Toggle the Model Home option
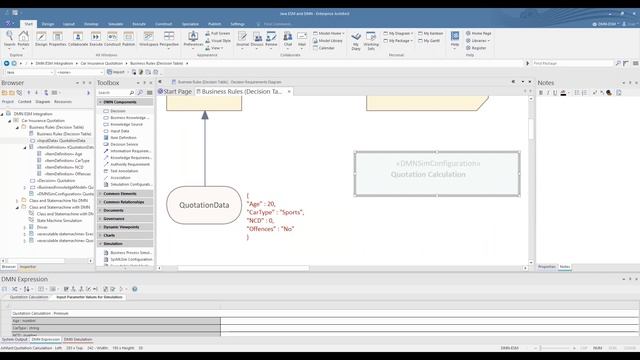 pyautogui.click(x=329, y=33)
